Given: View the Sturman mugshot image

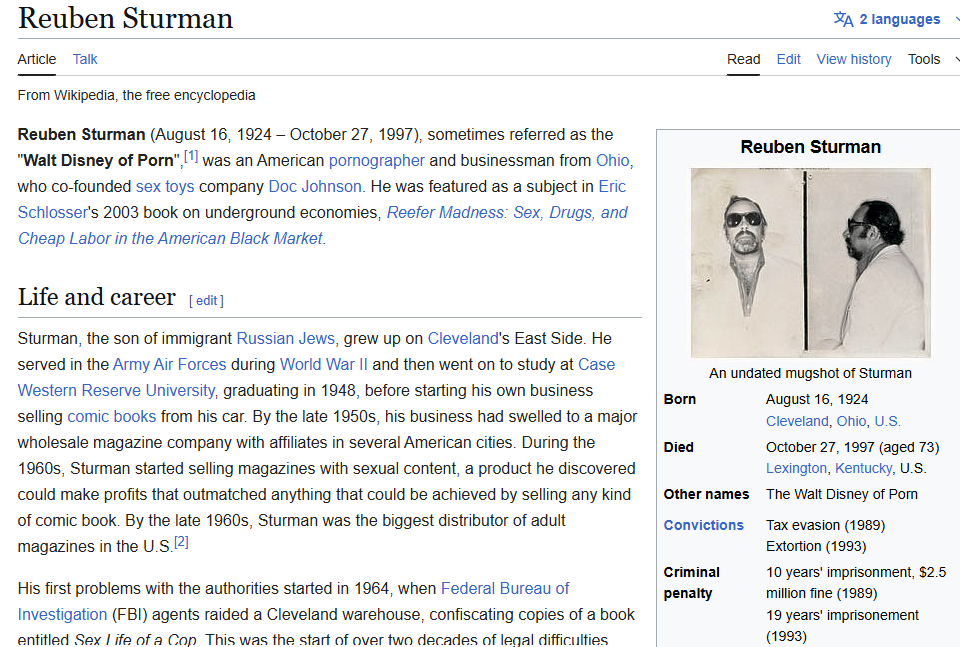Looking at the screenshot, I should 811,263.
